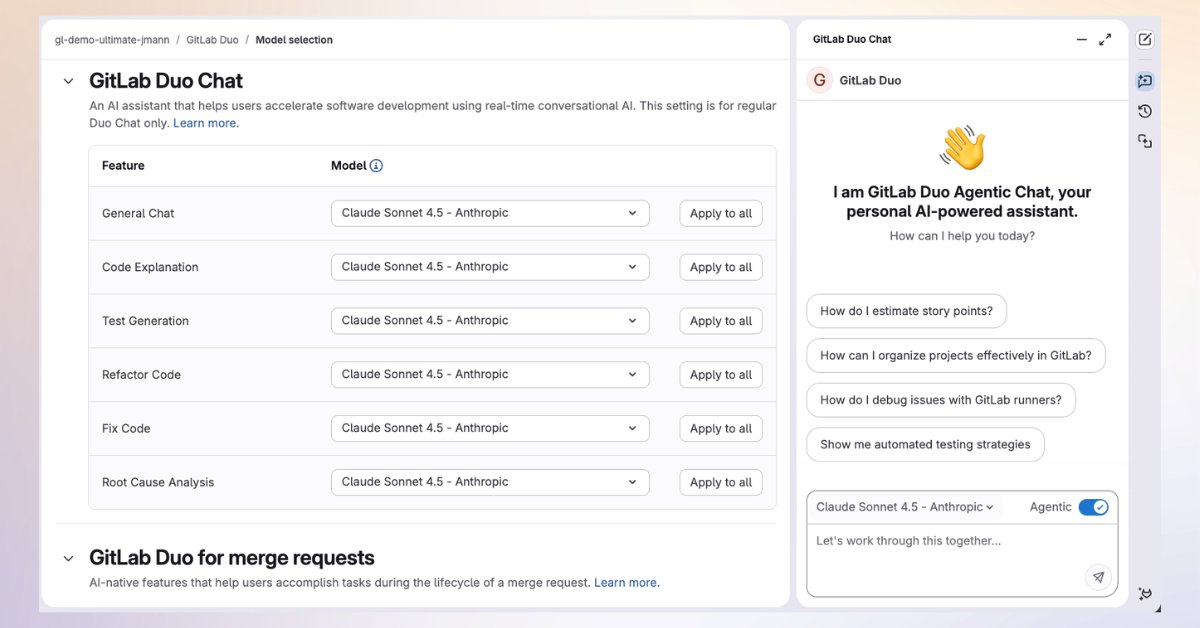The width and height of the screenshot is (1200, 628).
Task: Go to gl-demo-ultimate-jmann breadcrumb
Action: point(111,40)
